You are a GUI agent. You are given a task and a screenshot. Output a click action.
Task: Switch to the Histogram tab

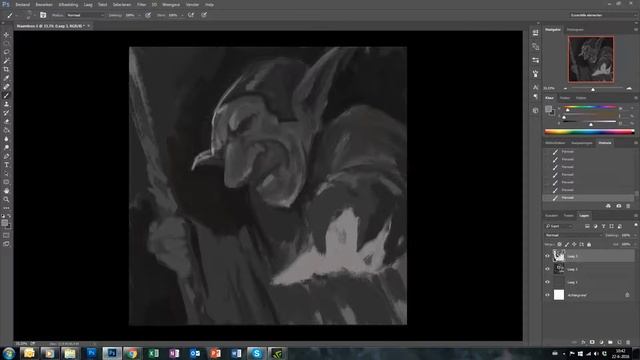(x=575, y=29)
